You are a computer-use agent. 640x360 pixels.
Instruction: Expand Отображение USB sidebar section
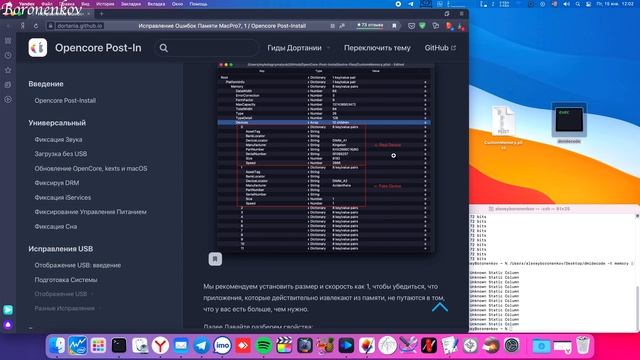[64, 294]
